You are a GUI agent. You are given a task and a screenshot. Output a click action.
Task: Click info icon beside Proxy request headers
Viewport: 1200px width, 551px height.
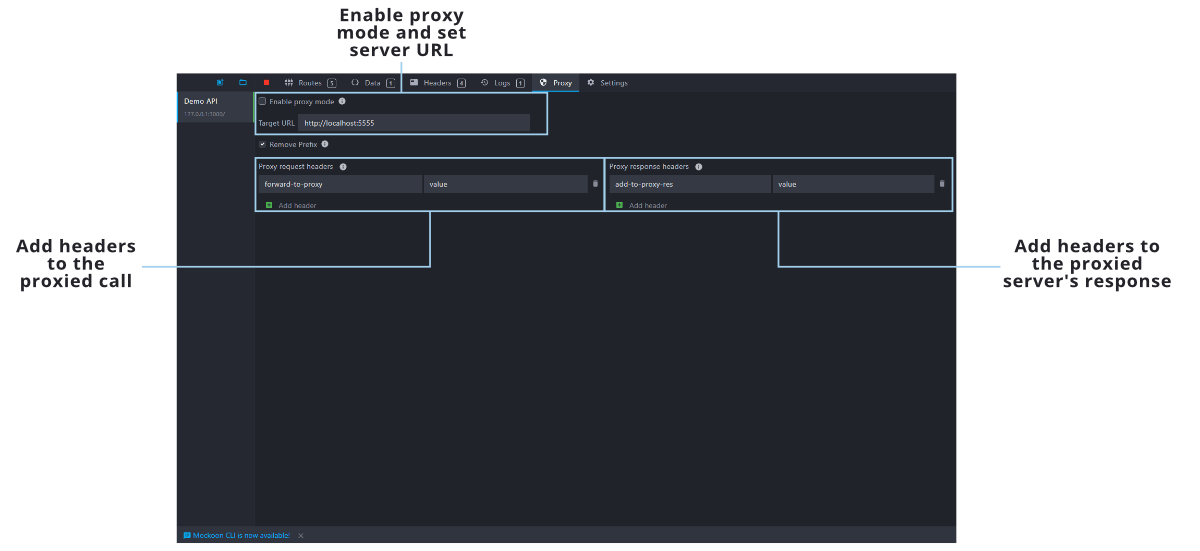(x=343, y=167)
